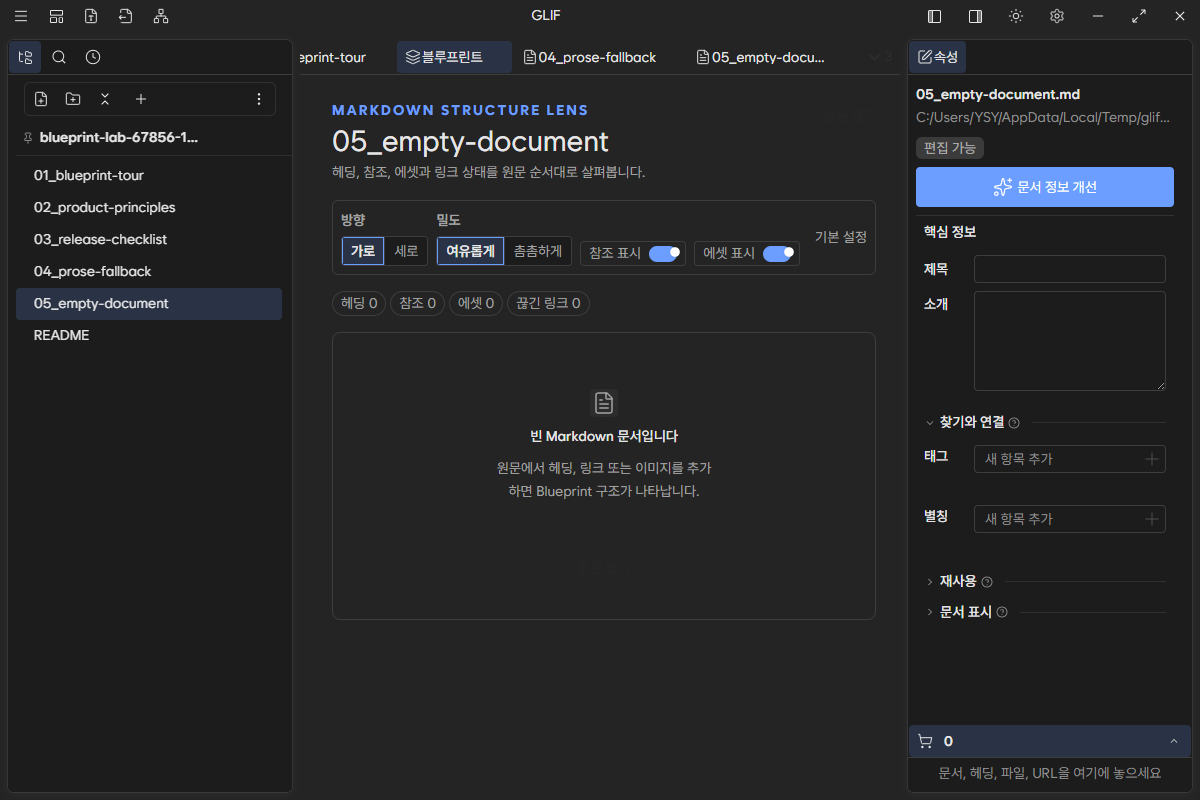Click the 끊긴 링크 0 chip
The image size is (1200, 800).
[548, 303]
